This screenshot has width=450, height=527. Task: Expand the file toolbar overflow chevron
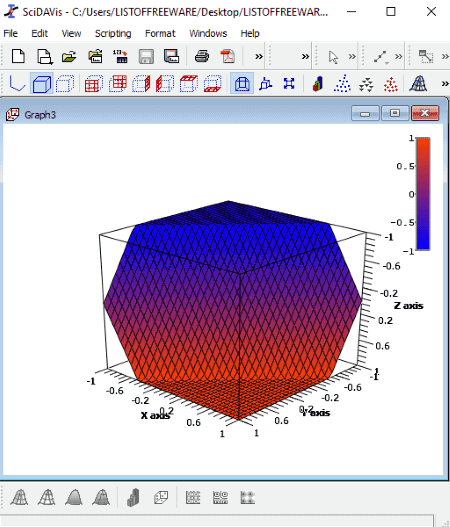[x=258, y=56]
